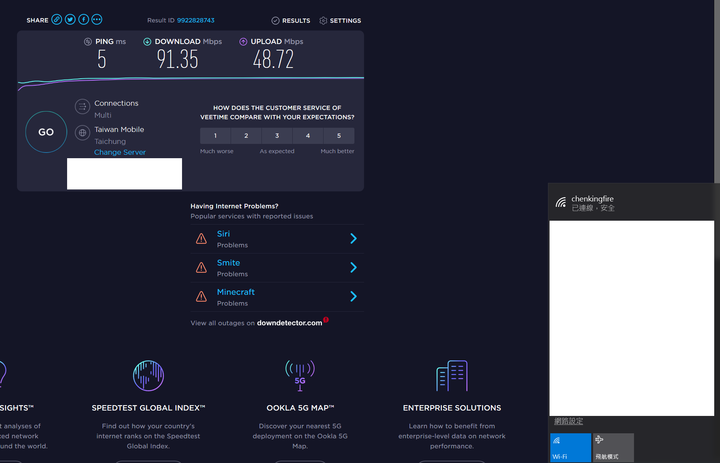
Task: Copy the share link icon
Action: [x=56, y=19]
